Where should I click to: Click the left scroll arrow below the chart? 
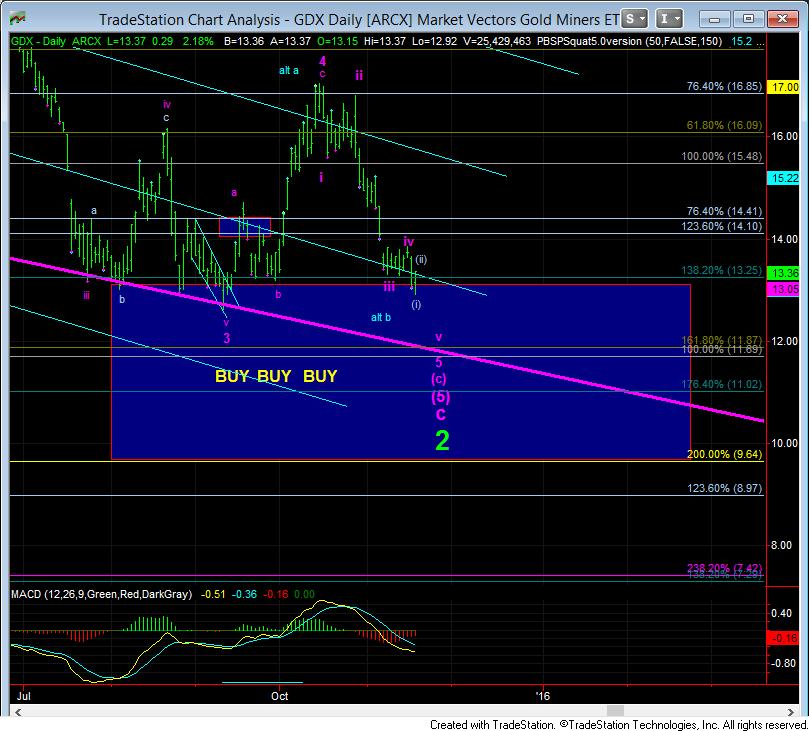point(18,712)
